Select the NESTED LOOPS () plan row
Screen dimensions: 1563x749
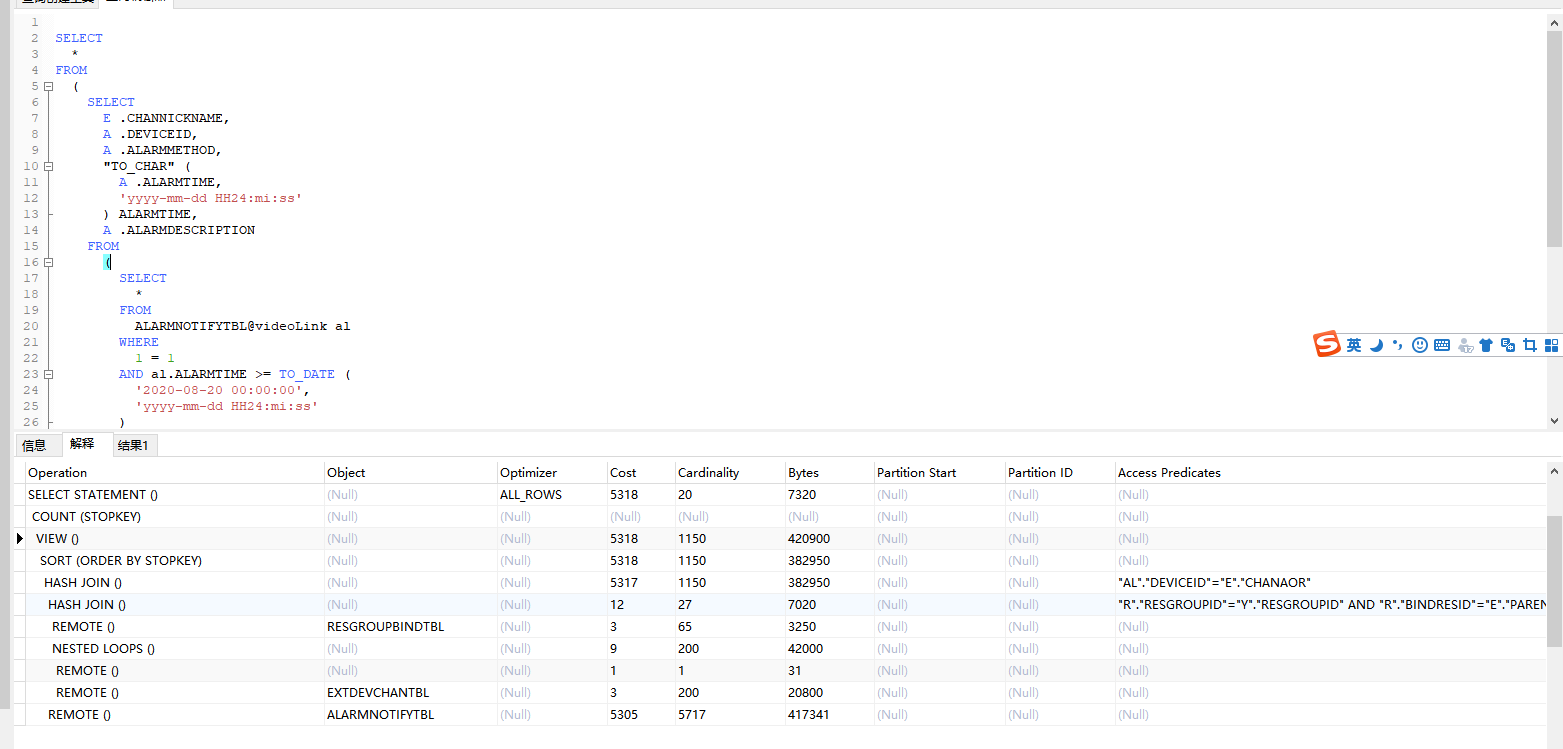103,648
